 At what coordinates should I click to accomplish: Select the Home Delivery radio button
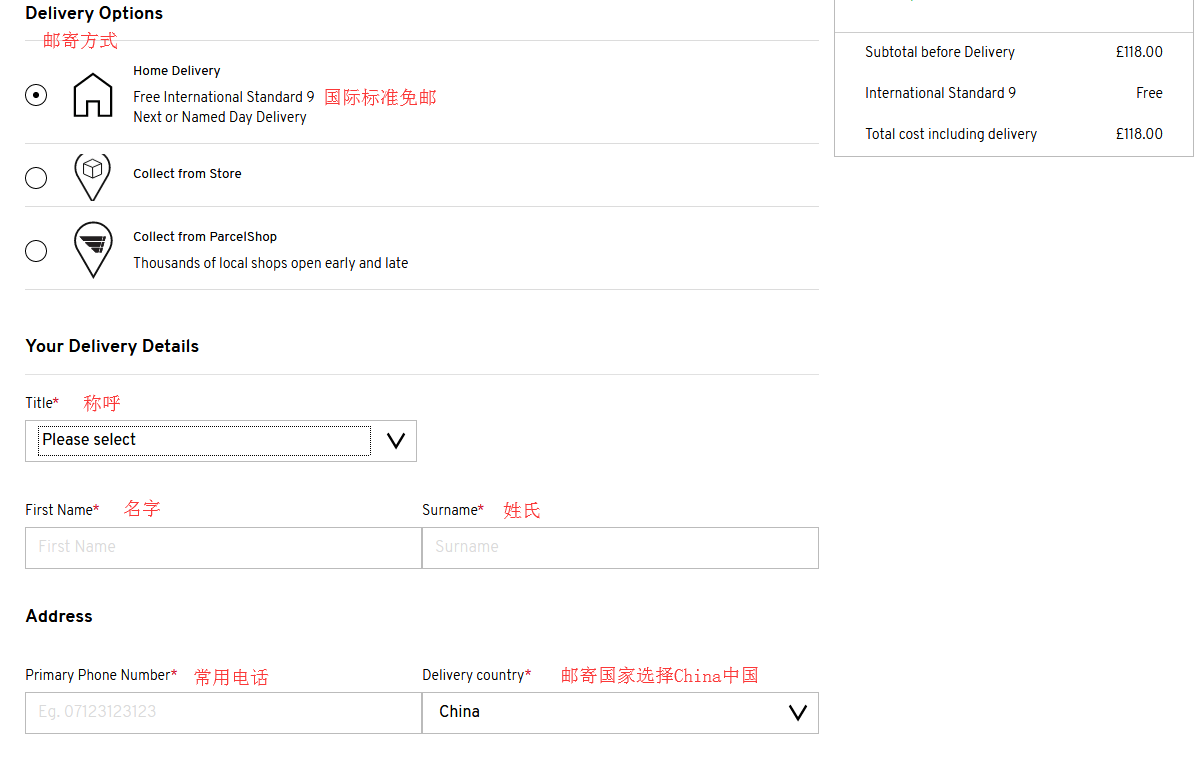[x=36, y=95]
